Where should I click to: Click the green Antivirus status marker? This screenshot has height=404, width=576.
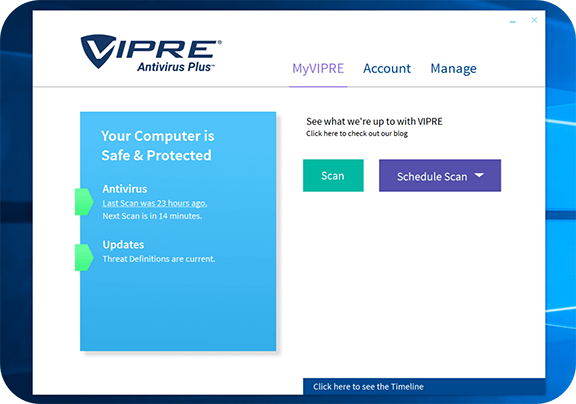[84, 202]
